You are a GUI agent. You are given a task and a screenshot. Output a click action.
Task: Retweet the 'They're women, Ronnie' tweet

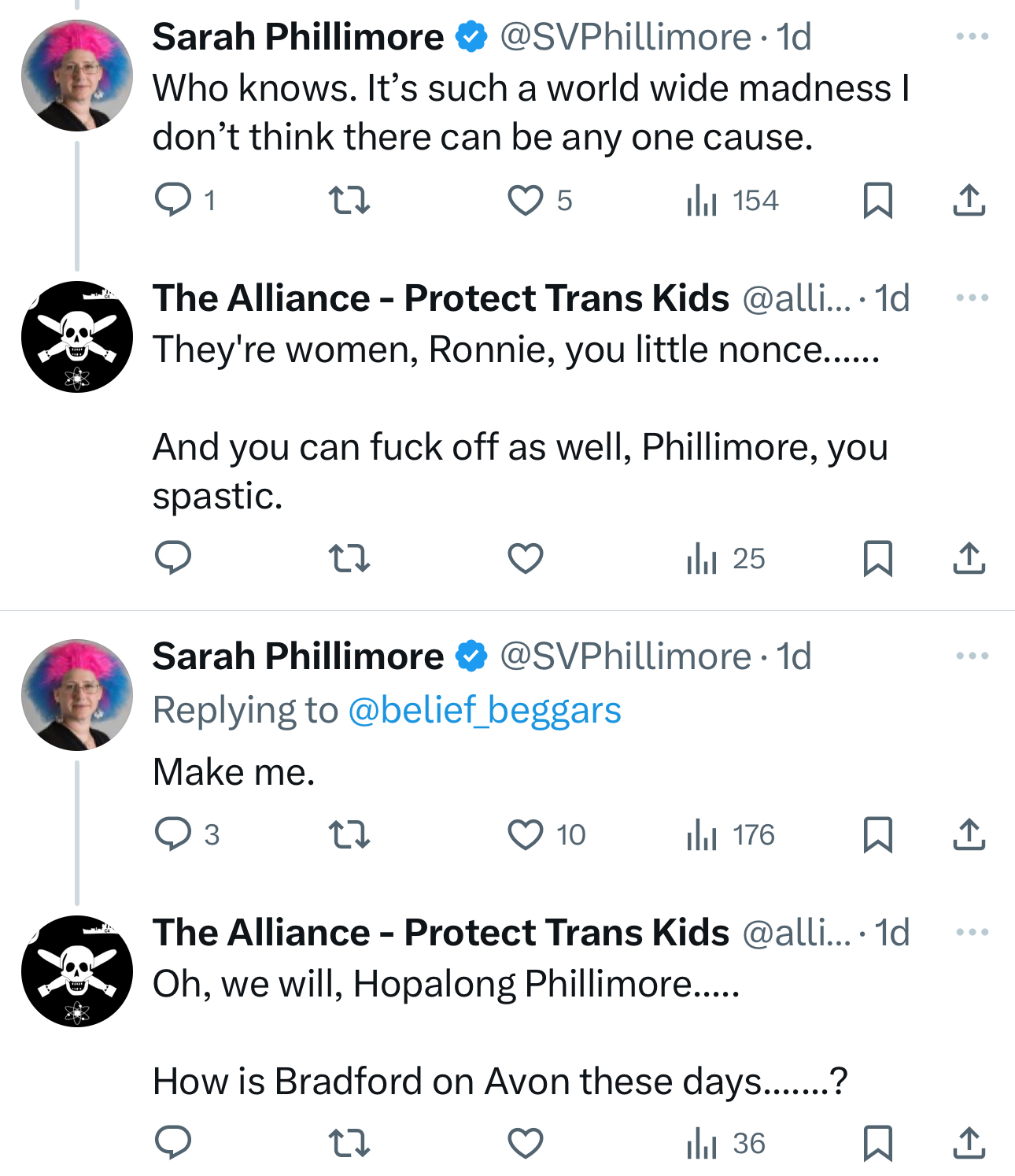[x=349, y=558]
